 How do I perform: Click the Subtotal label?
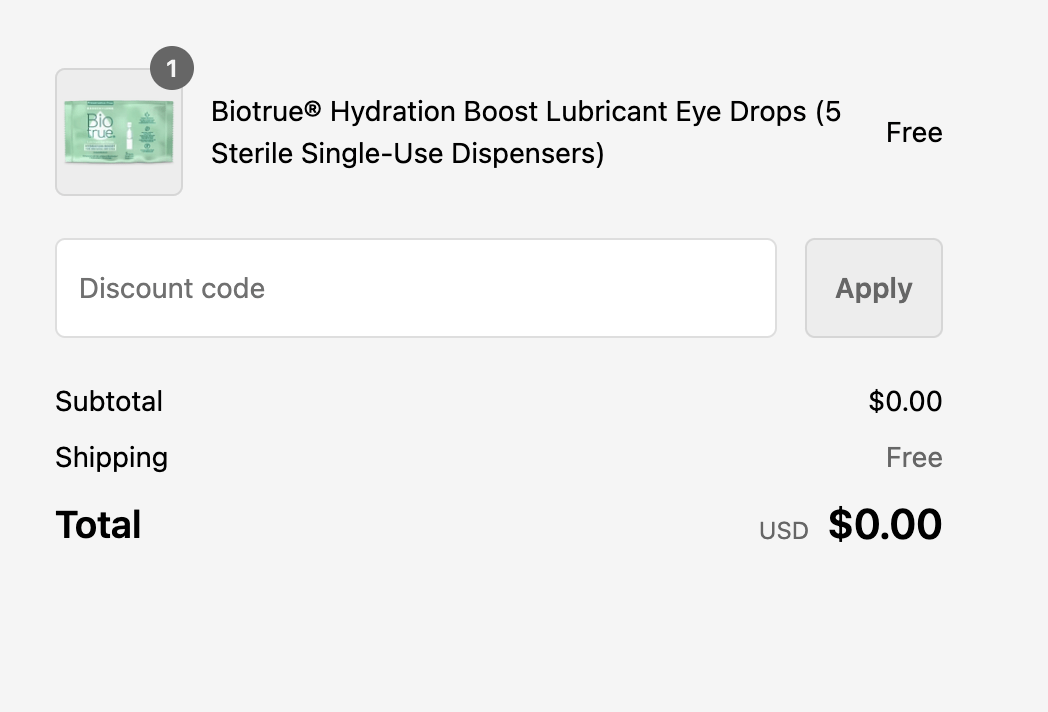pyautogui.click(x=109, y=401)
